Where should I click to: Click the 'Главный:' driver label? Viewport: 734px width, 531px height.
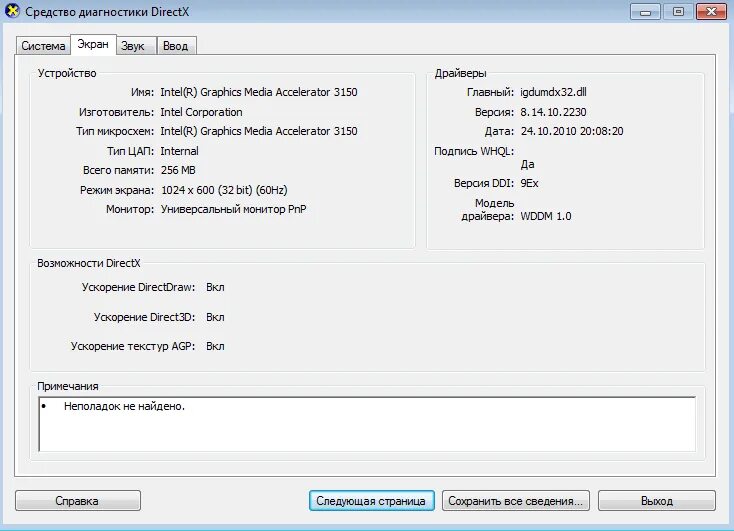click(491, 92)
